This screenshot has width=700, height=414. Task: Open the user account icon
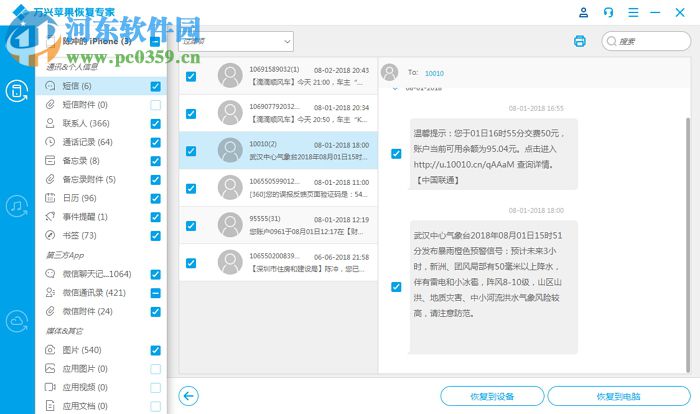pyautogui.click(x=583, y=13)
